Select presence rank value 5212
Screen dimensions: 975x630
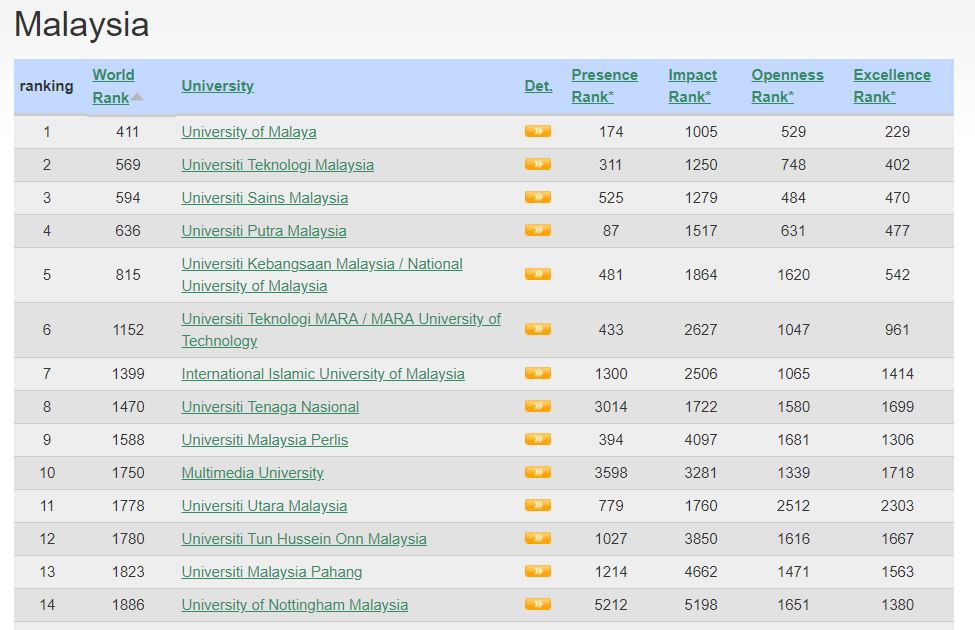(x=611, y=605)
